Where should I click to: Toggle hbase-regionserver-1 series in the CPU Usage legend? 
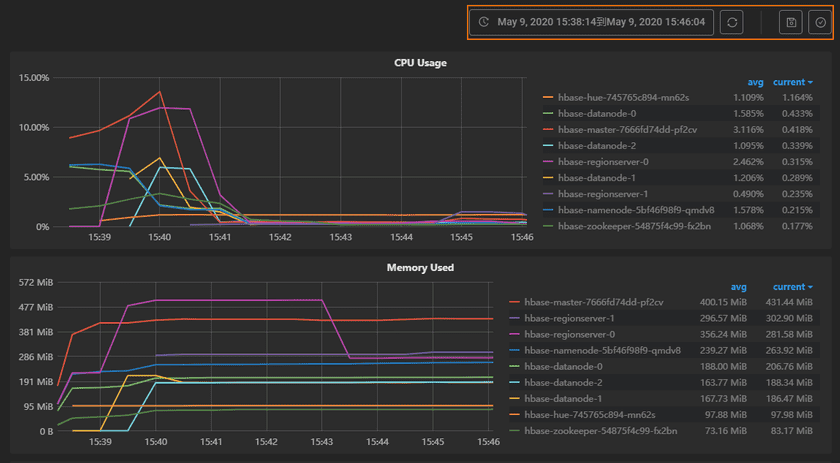click(x=602, y=193)
